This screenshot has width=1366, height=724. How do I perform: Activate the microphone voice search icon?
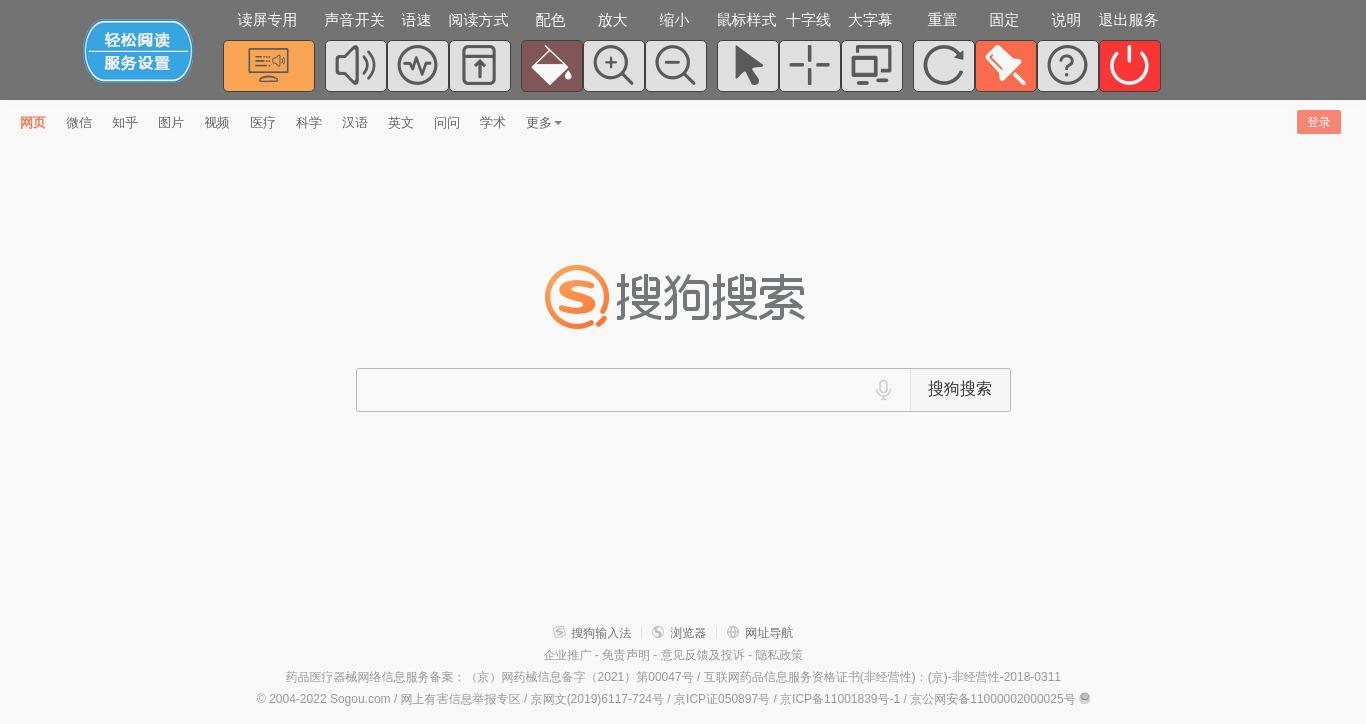(x=883, y=390)
